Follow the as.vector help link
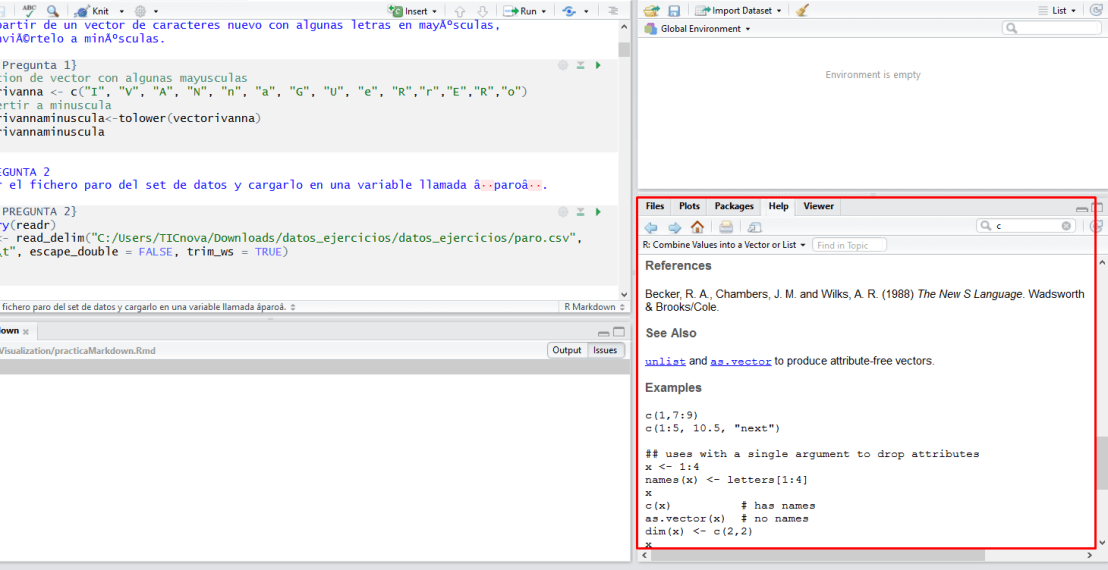The image size is (1108, 570). click(x=740, y=361)
